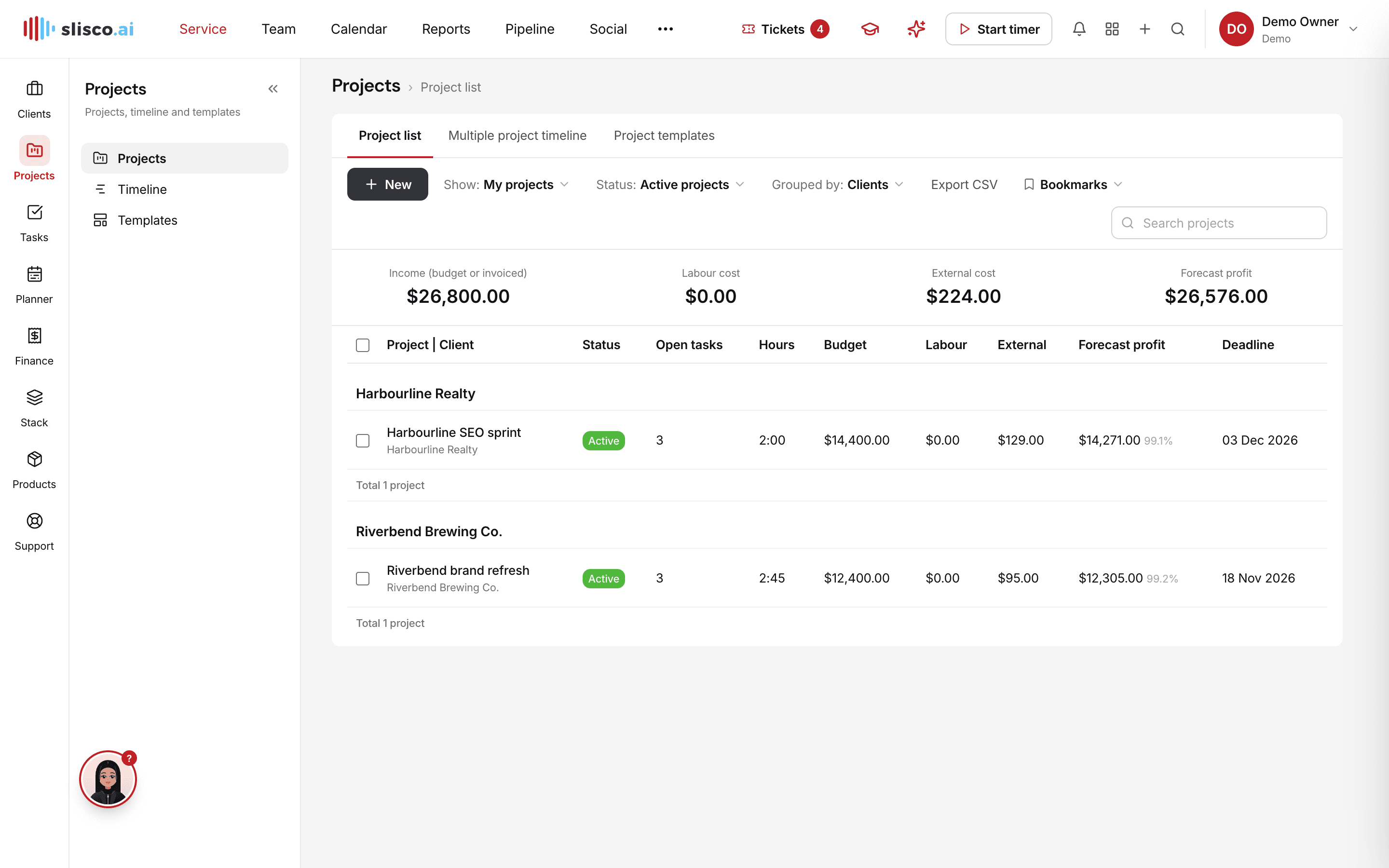This screenshot has width=1389, height=868.
Task: Switch to Multiple project timeline tab
Action: [517, 136]
